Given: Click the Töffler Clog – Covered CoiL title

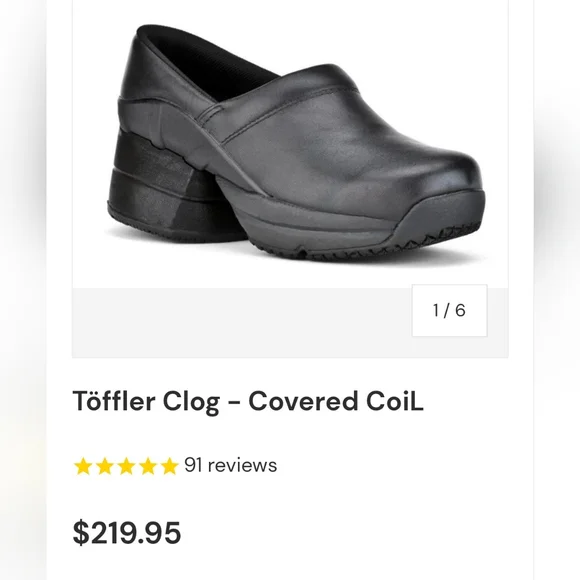Looking at the screenshot, I should click(x=248, y=402).
